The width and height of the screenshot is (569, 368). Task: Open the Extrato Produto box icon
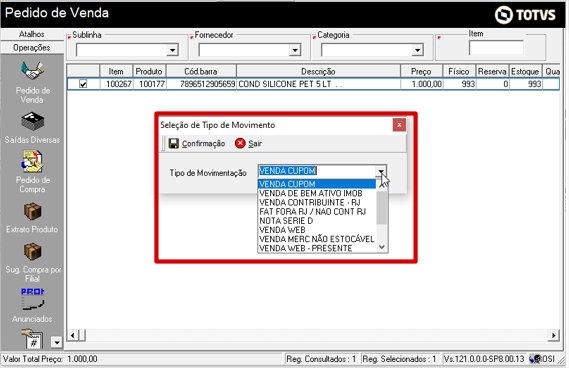pos(32,212)
